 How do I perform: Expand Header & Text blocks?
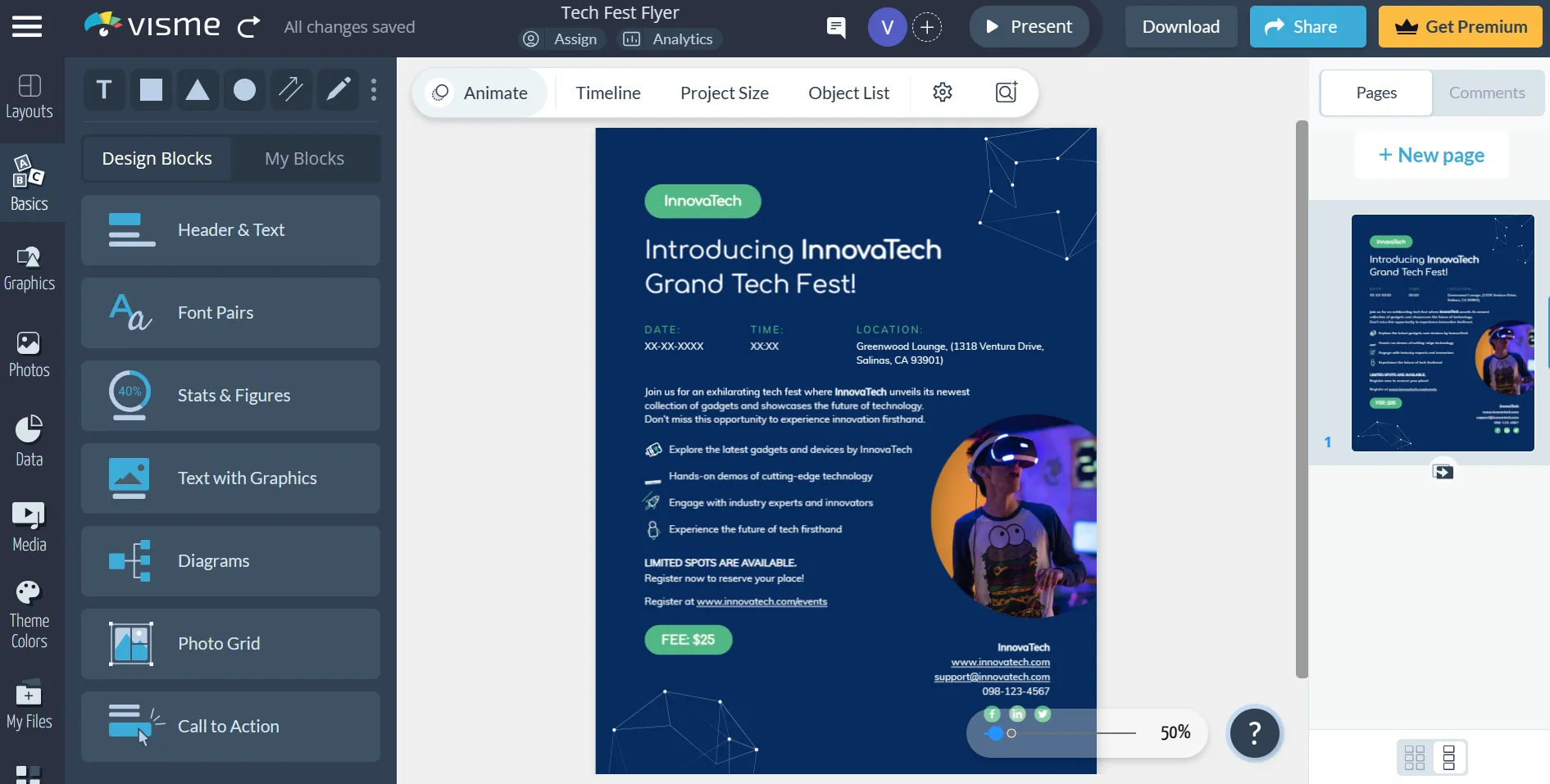pyautogui.click(x=230, y=230)
